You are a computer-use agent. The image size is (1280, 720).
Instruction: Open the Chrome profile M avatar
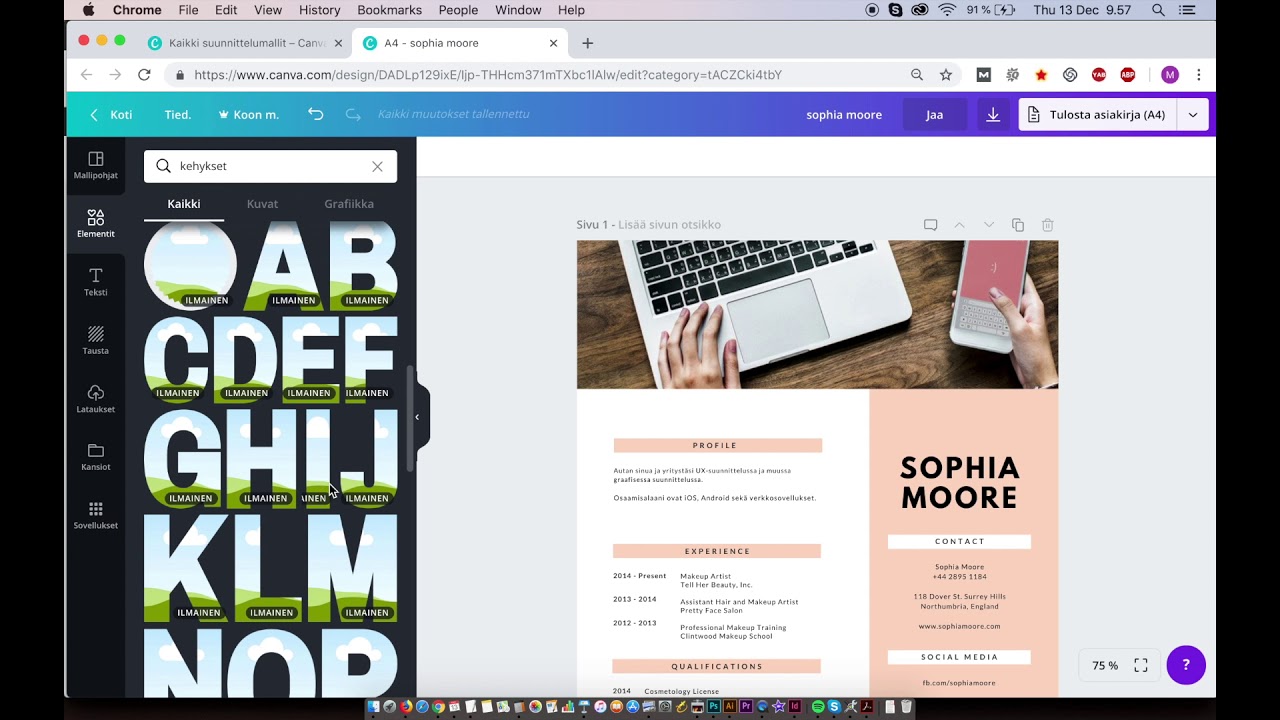coord(1170,75)
